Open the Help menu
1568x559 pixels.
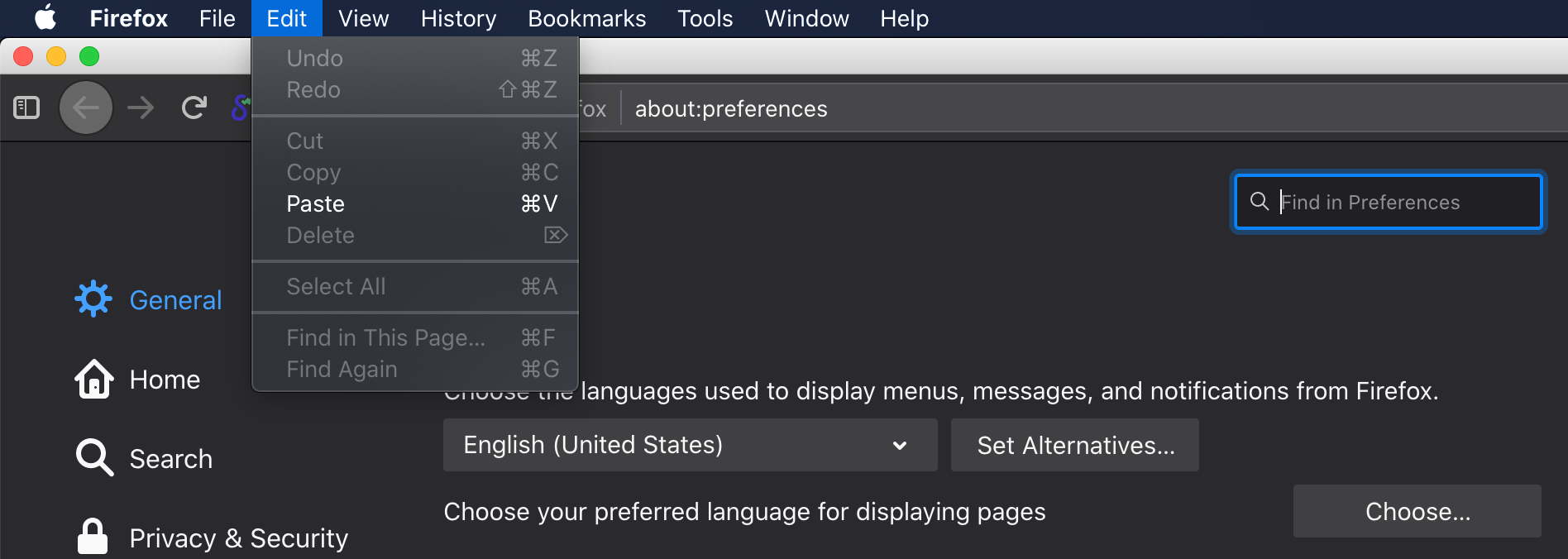[x=904, y=18]
